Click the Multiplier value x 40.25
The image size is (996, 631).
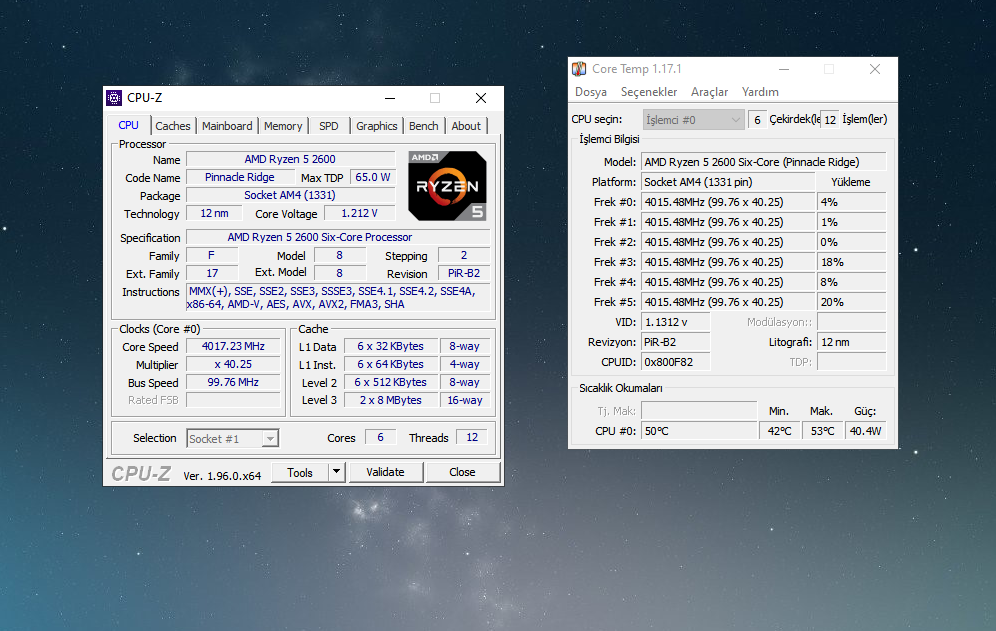point(233,364)
